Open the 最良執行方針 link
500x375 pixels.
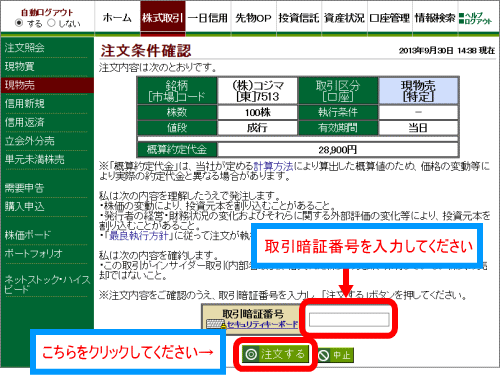[139, 235]
